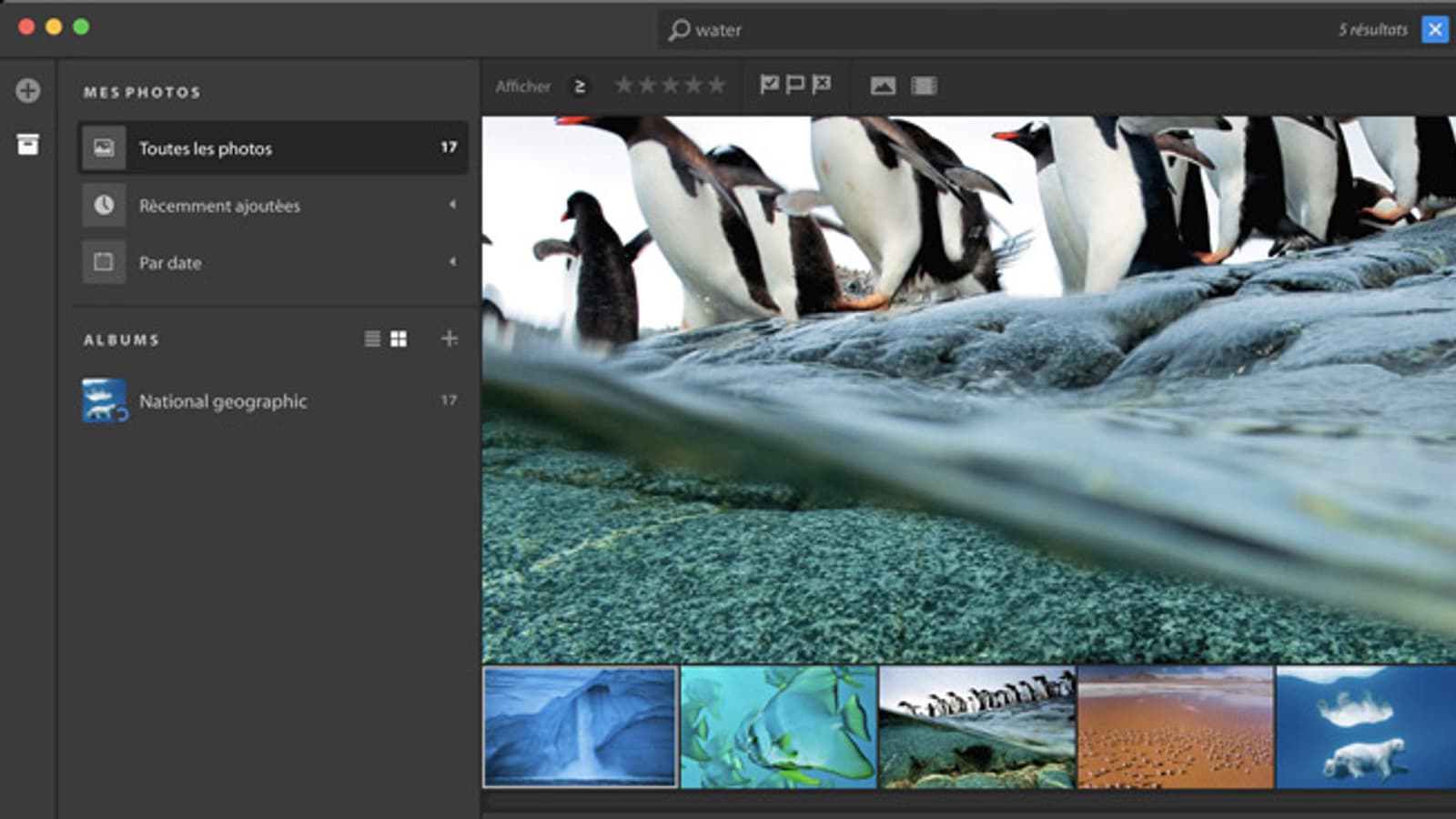Set filter to five stars rating
The width and height of the screenshot is (1456, 819).
click(x=717, y=86)
